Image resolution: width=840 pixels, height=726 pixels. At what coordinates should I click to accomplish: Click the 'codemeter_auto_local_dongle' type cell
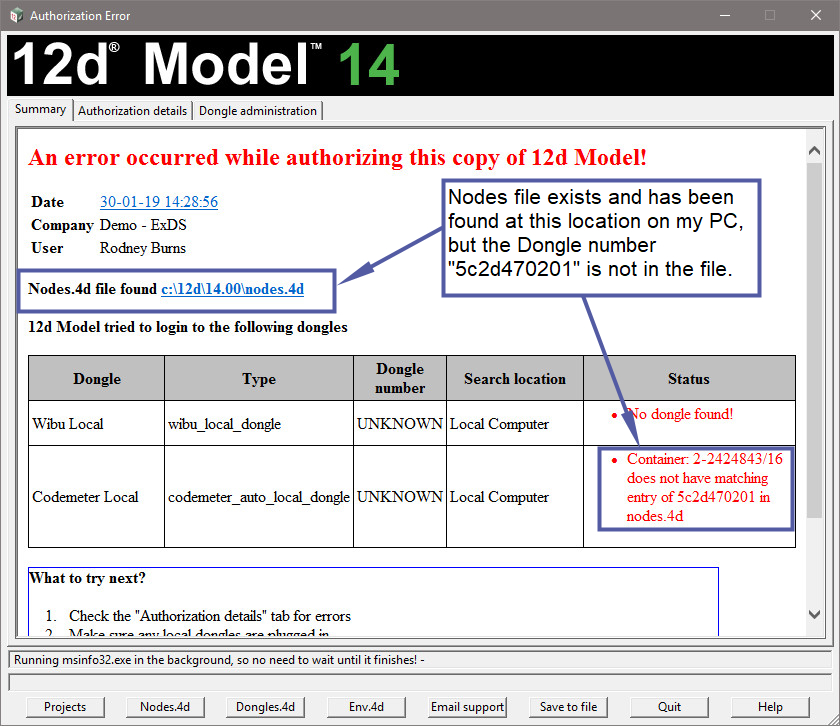[x=259, y=497]
